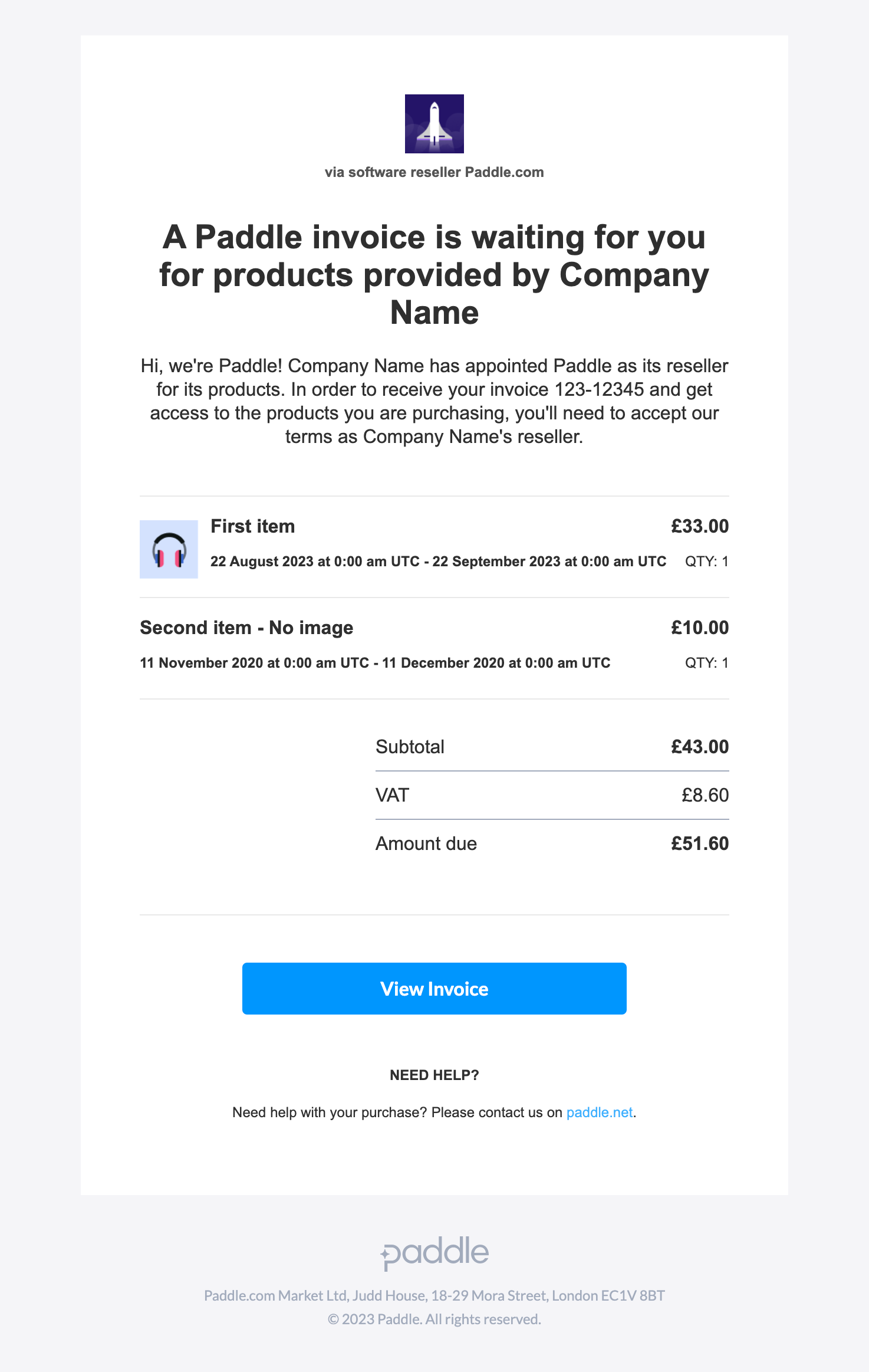Click the rocket shuttle company logo
The width and height of the screenshot is (869, 1372).
point(434,124)
